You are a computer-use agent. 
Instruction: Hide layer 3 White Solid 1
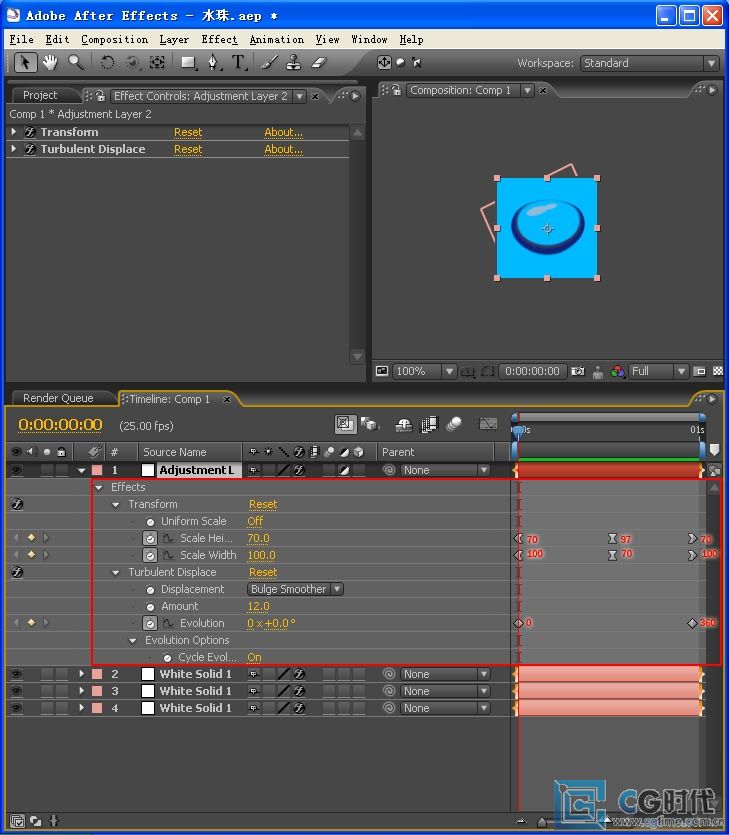click(x=17, y=691)
